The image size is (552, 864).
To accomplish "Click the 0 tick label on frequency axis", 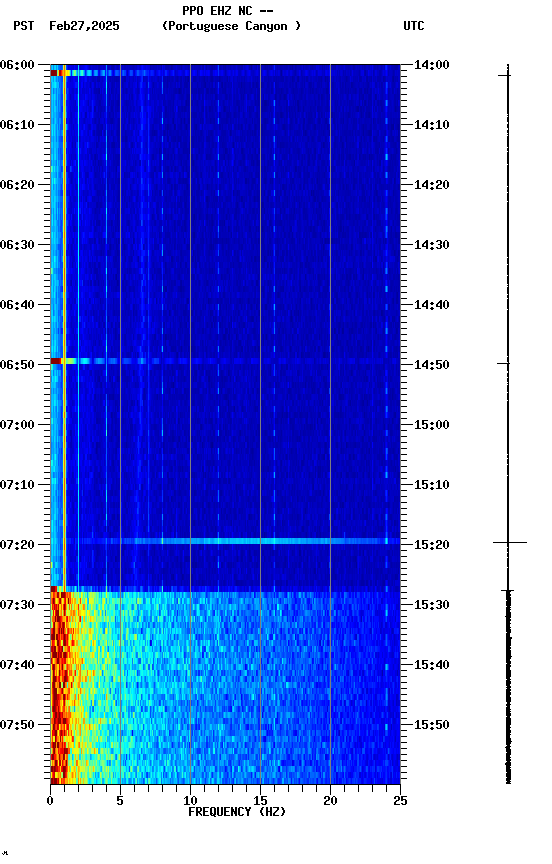I will (50, 801).
